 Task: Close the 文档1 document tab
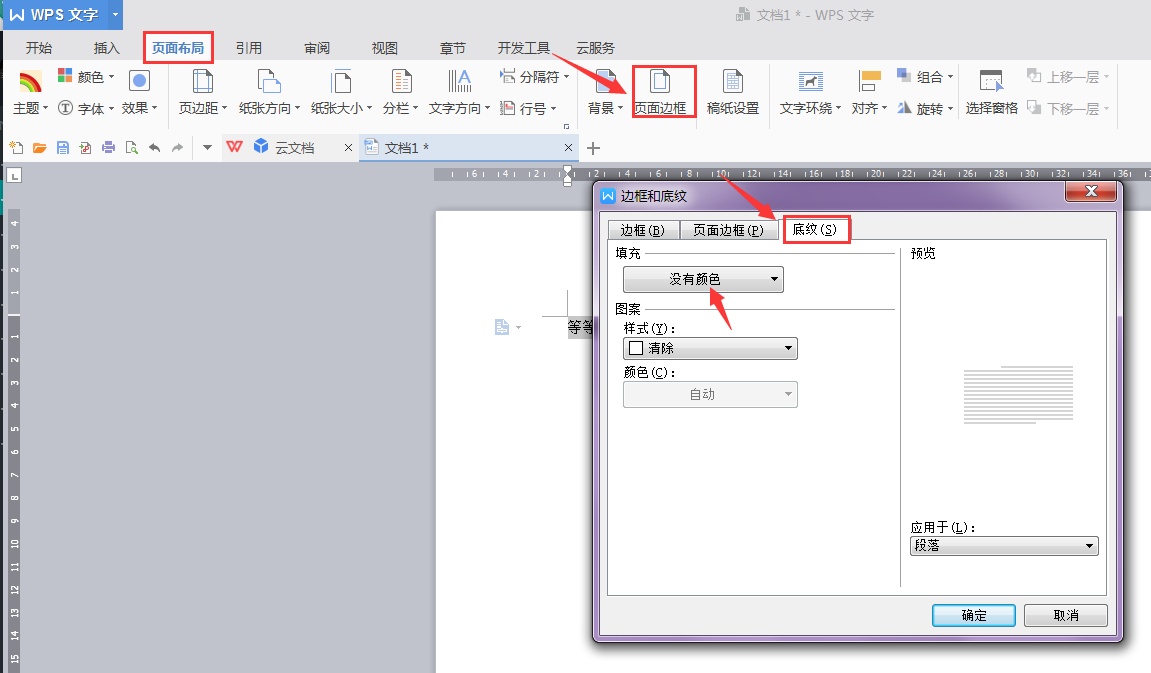[568, 148]
